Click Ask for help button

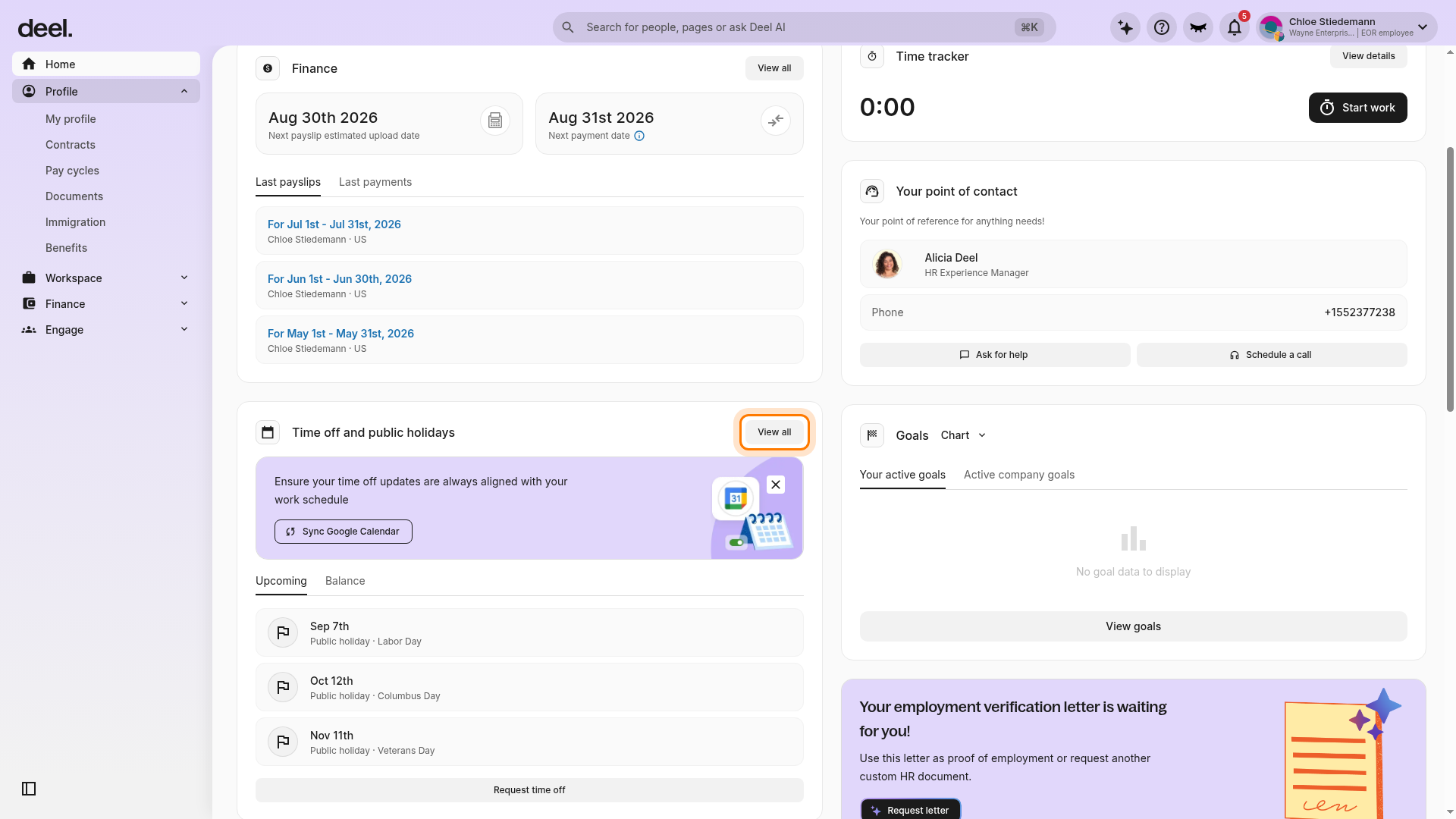click(x=995, y=355)
